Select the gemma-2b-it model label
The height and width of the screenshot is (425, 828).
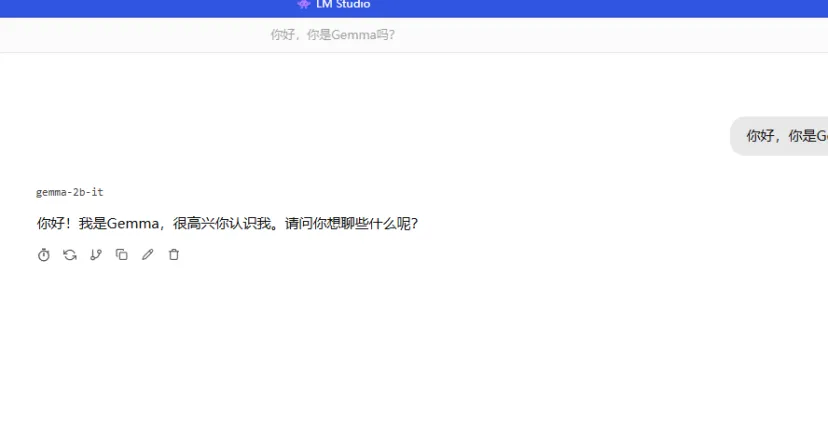(70, 192)
